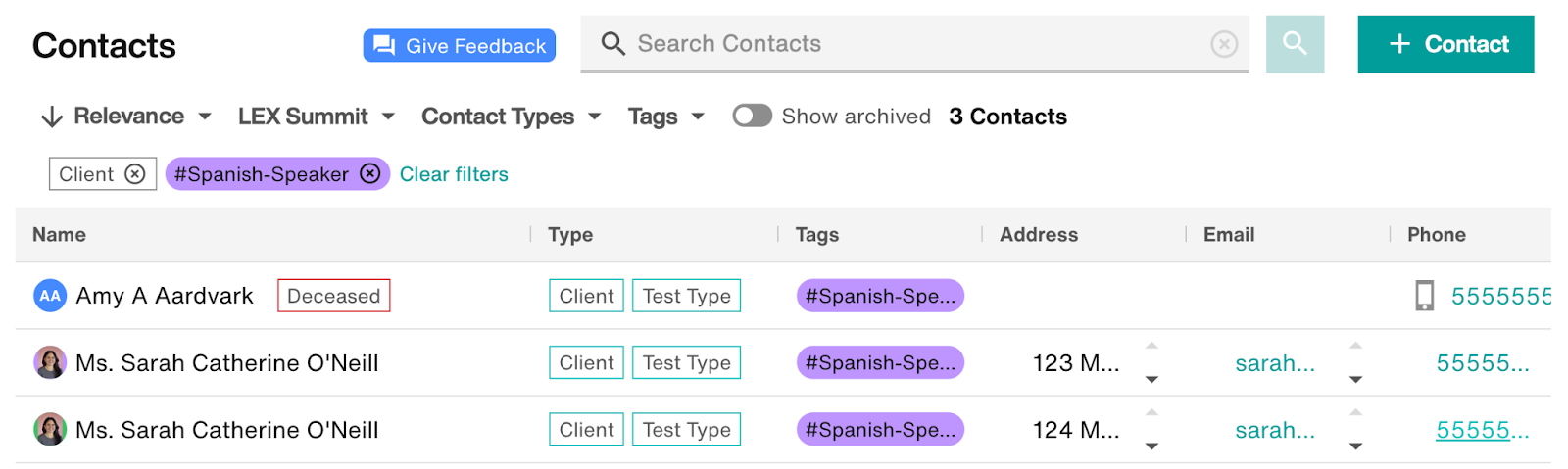Click the Clear filters link

click(x=454, y=174)
